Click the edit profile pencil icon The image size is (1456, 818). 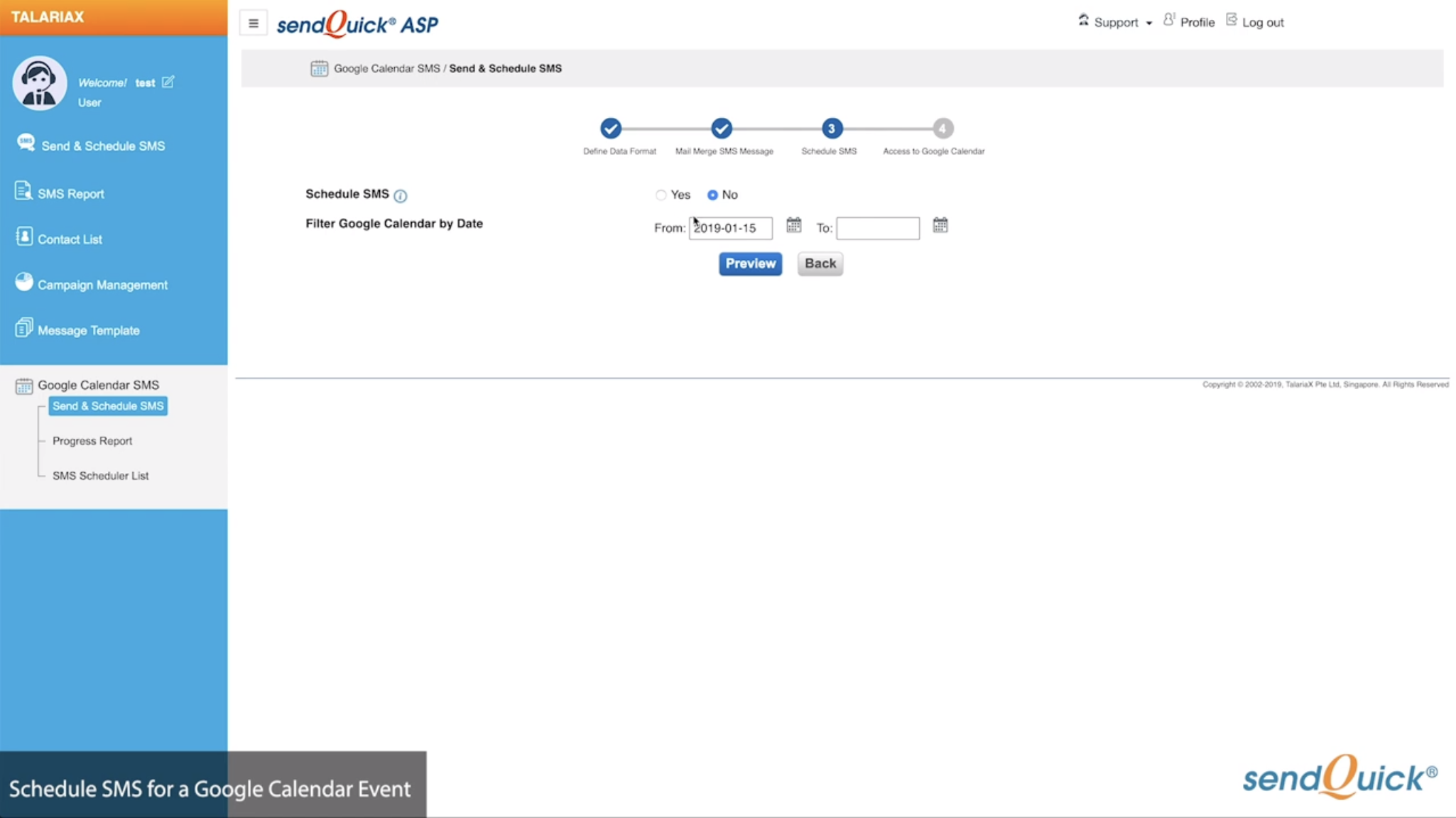168,82
